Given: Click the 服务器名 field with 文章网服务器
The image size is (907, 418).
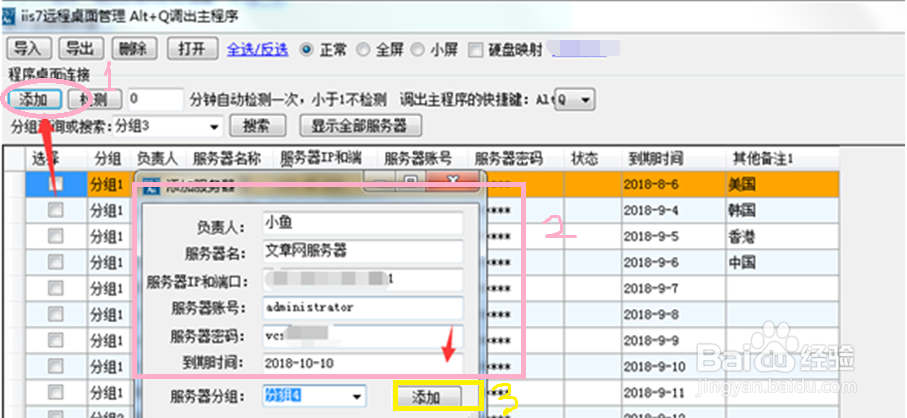Looking at the screenshot, I should point(363,251).
